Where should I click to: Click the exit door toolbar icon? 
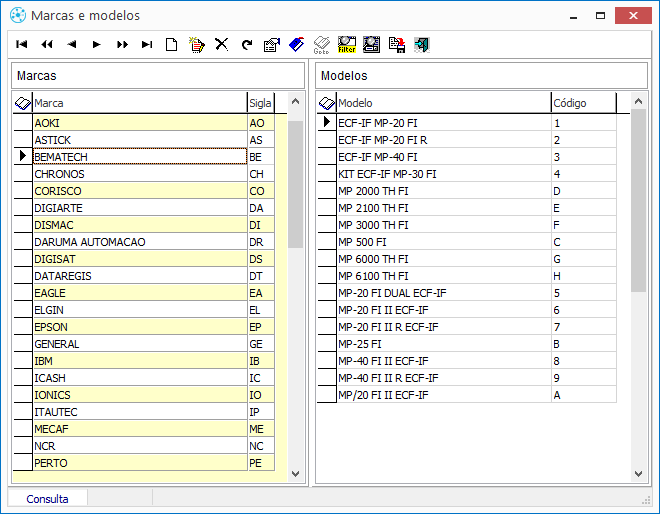pyautogui.click(x=422, y=44)
